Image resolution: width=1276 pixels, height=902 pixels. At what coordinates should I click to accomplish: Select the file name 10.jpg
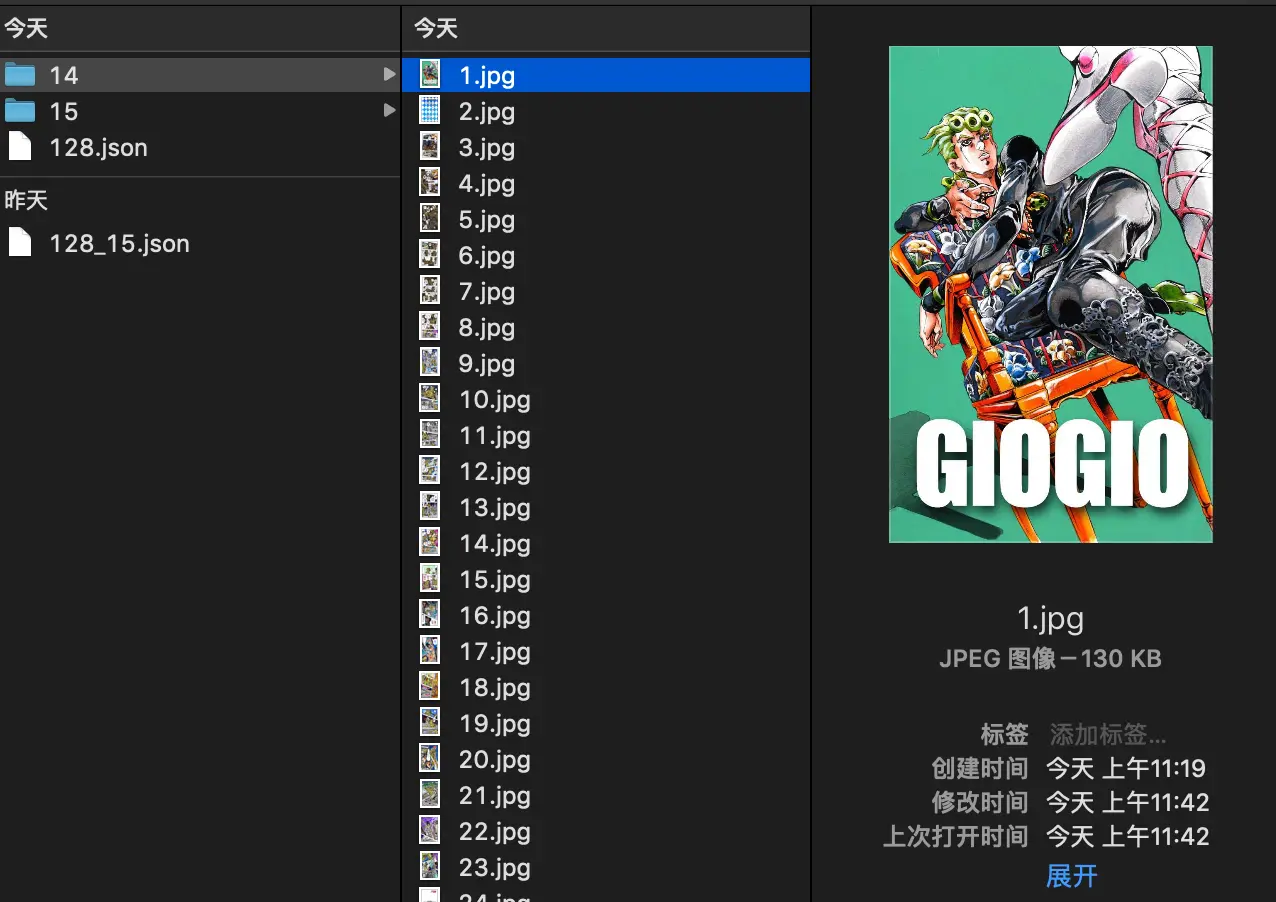pyautogui.click(x=495, y=399)
